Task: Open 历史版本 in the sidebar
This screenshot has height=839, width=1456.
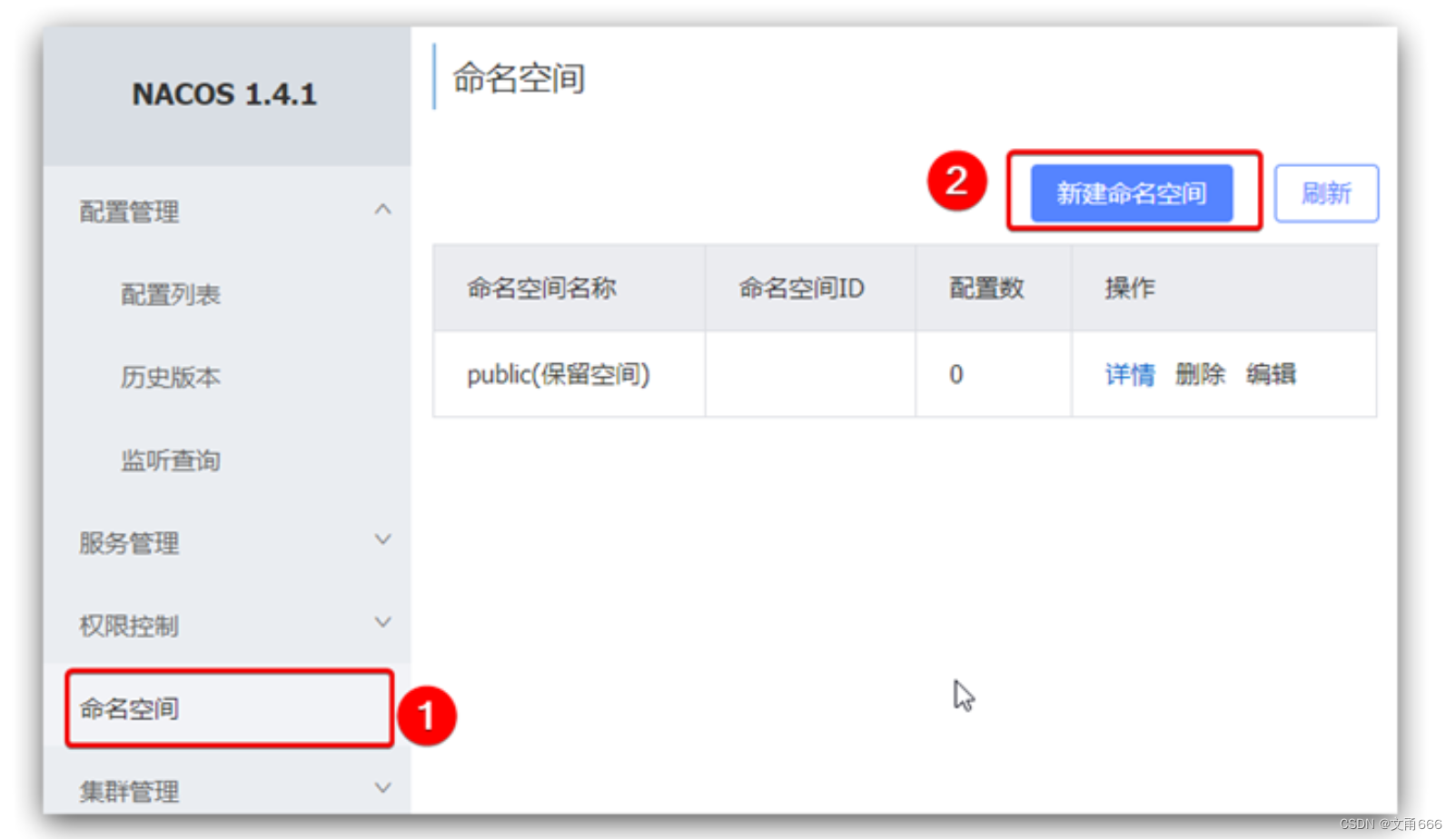Action: tap(171, 377)
